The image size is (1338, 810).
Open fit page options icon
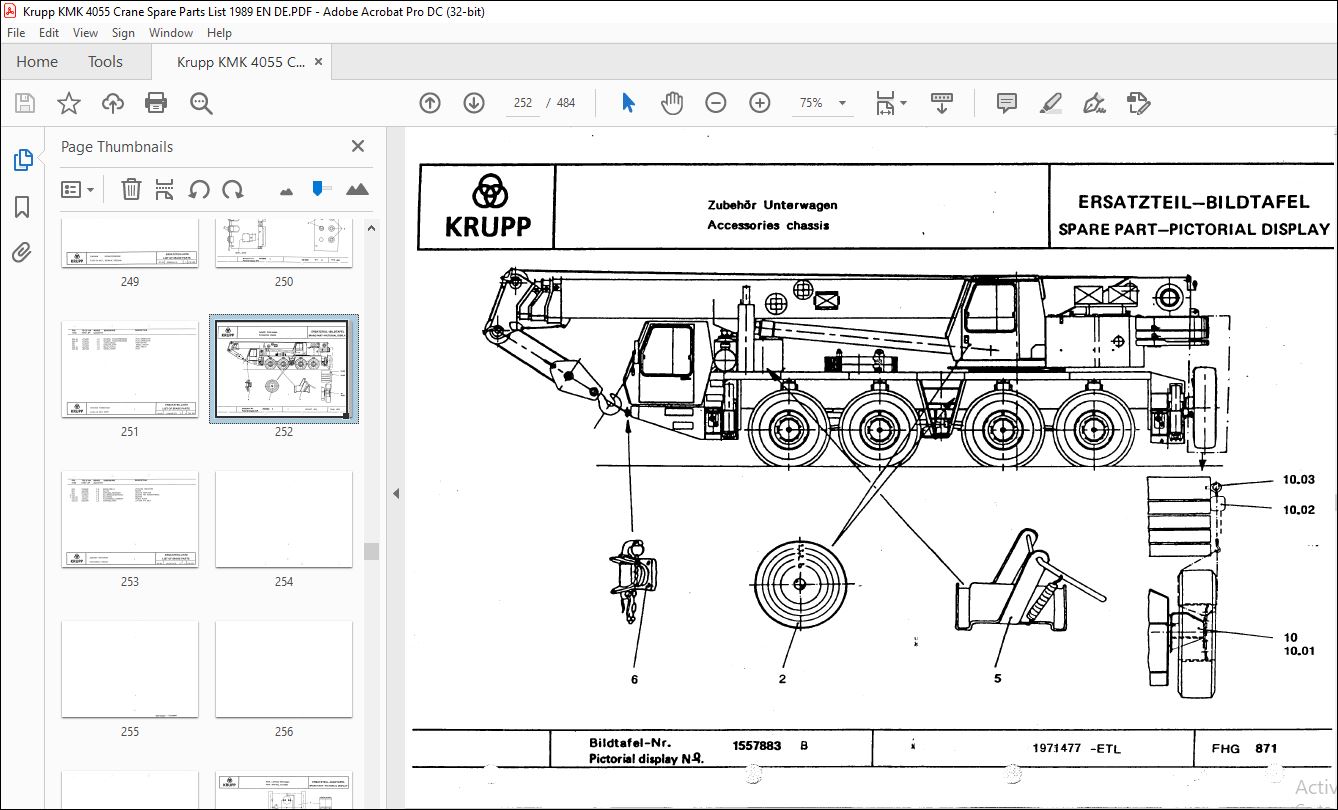(x=890, y=103)
